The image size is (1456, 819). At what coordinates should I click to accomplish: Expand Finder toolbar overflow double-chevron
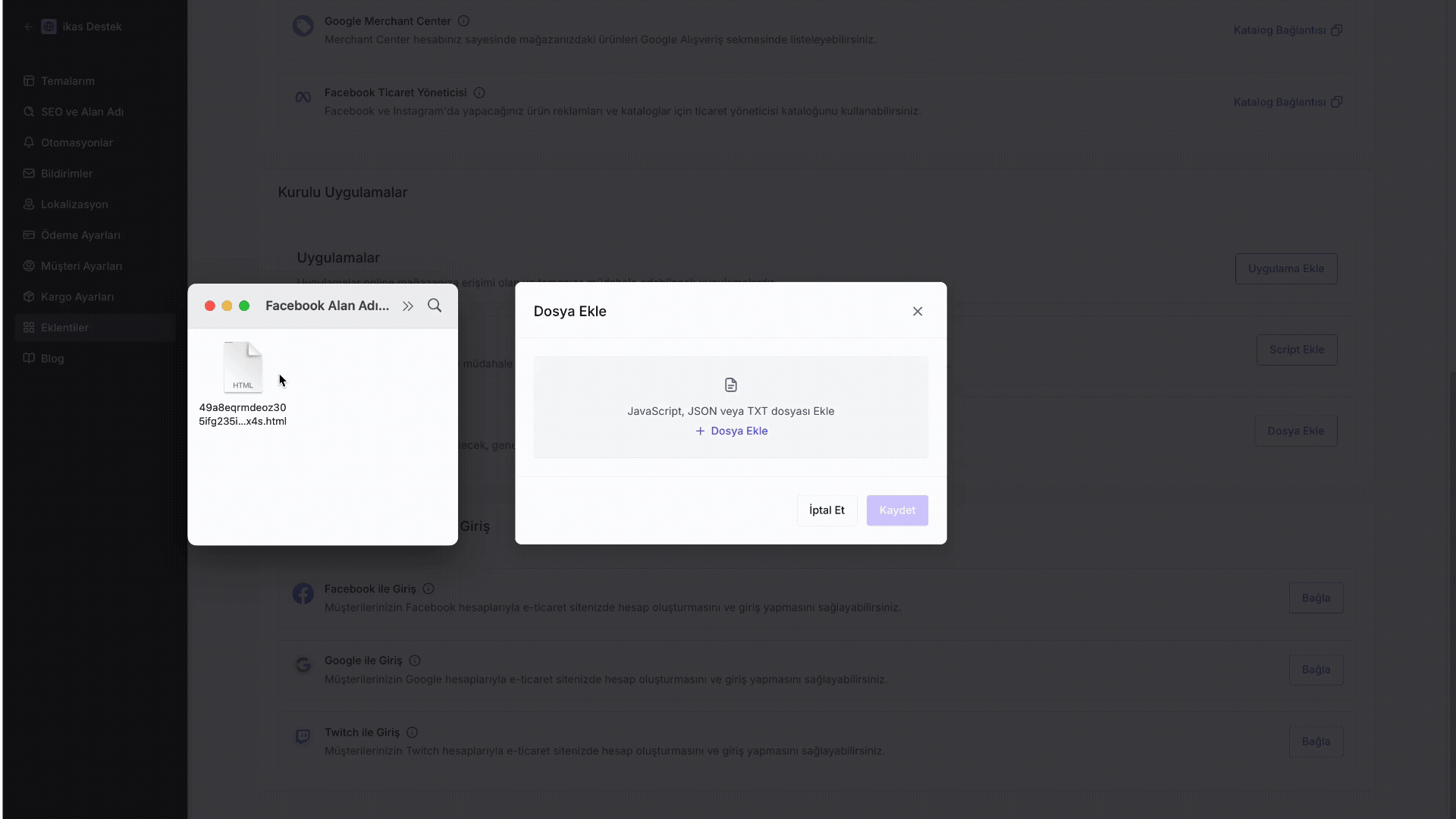click(408, 306)
